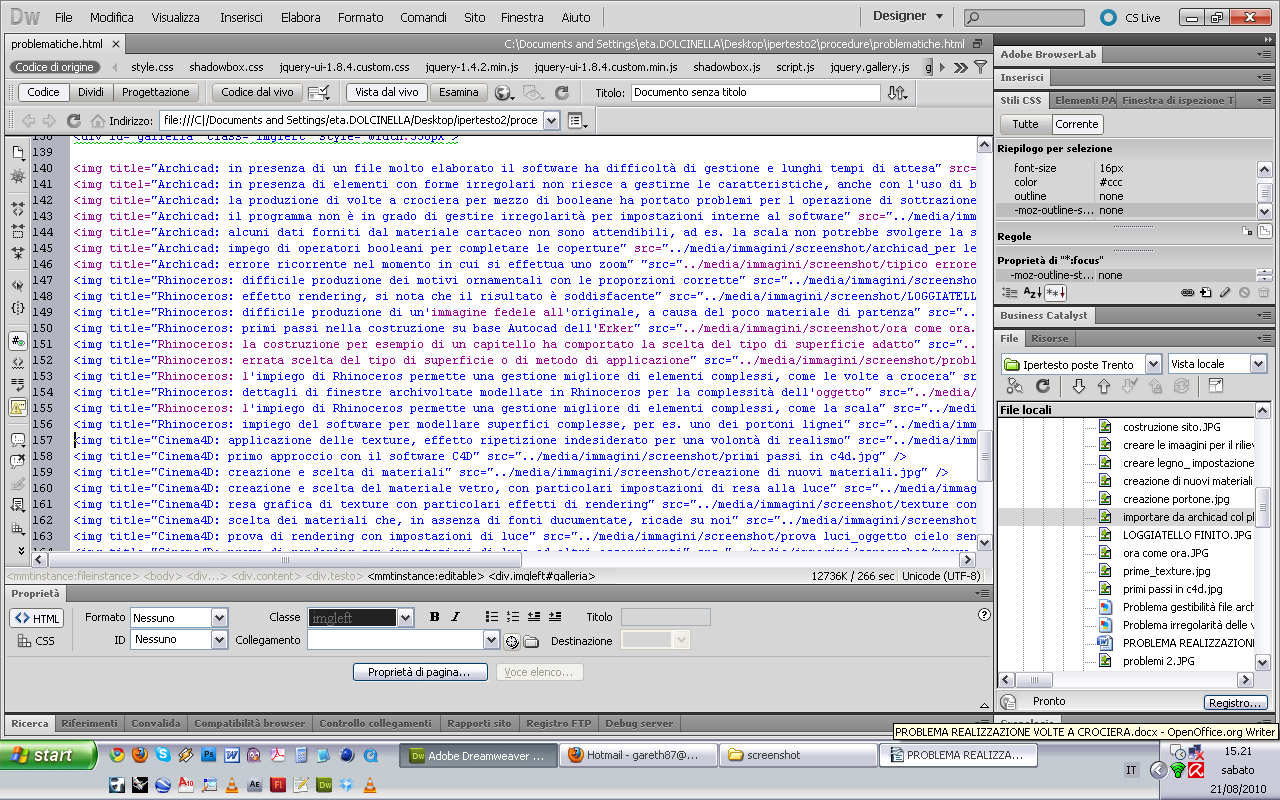This screenshot has height=800, width=1280.
Task: Toggle Esamina inspect mode
Action: click(x=459, y=92)
